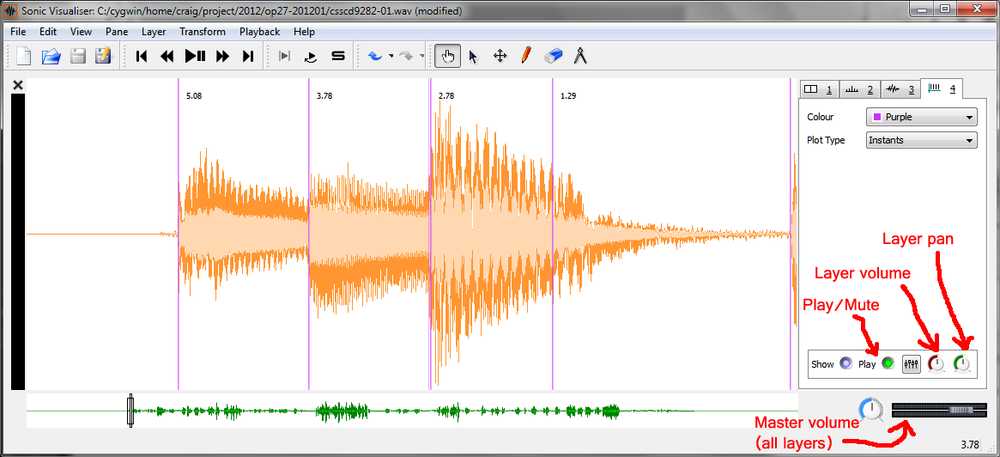Open the Undo history dropdown arrow
Screen dimensions: 1000x457
[x=391, y=56]
